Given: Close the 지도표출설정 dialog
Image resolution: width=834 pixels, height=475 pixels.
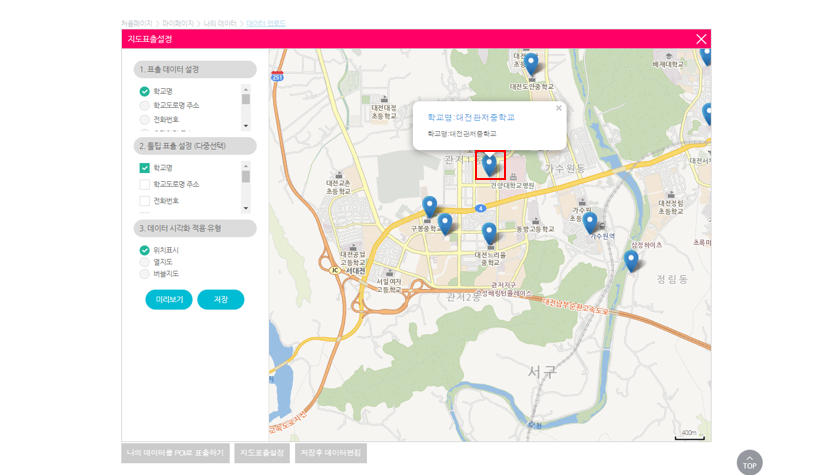Looking at the screenshot, I should 701,39.
